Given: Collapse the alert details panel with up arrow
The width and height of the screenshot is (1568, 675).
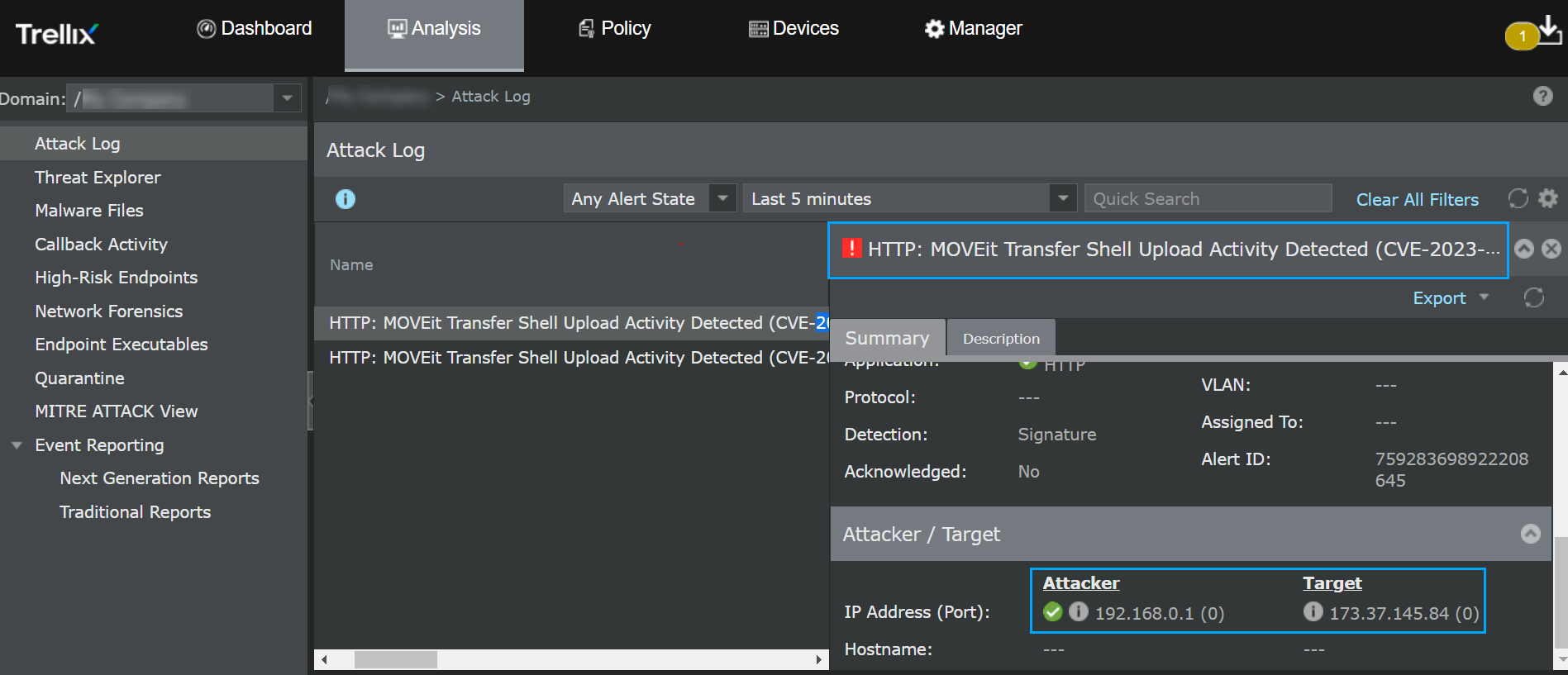Looking at the screenshot, I should coord(1524,249).
